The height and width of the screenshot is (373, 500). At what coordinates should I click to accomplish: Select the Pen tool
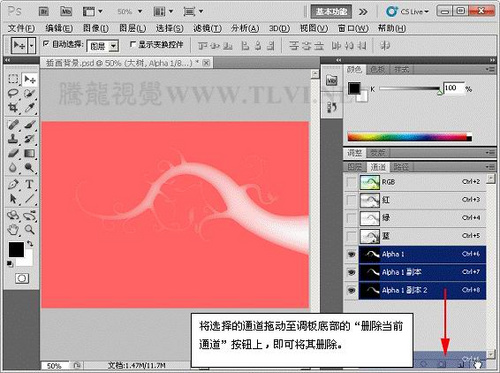point(13,184)
